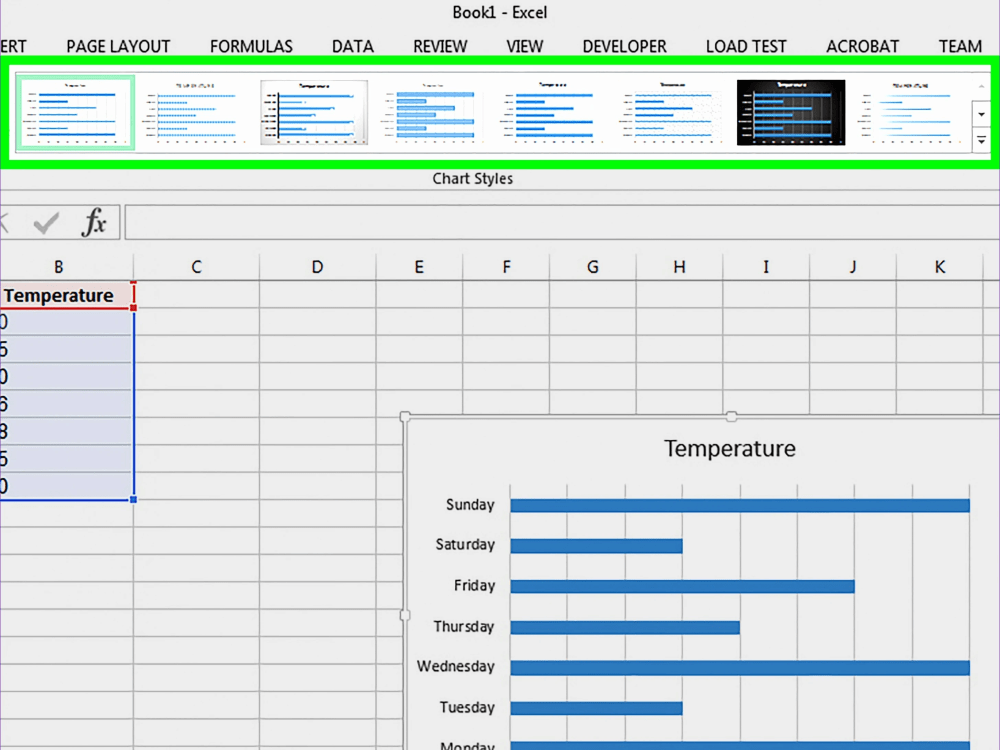Click the Cancel X in formula bar
The width and height of the screenshot is (1000, 750).
coord(4,223)
